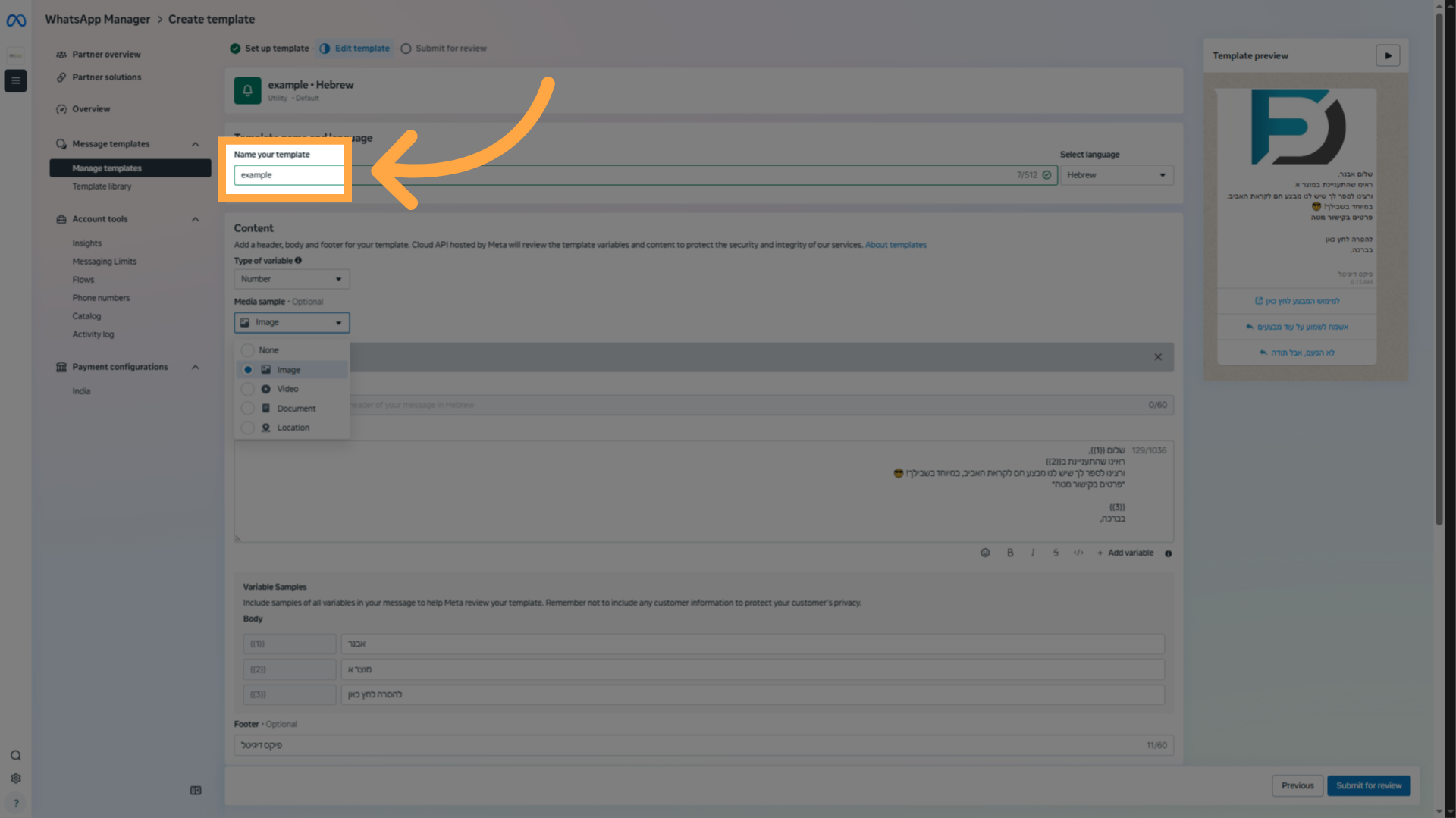Click the Footer text input field
The width and height of the screenshot is (1456, 818).
coord(703,745)
